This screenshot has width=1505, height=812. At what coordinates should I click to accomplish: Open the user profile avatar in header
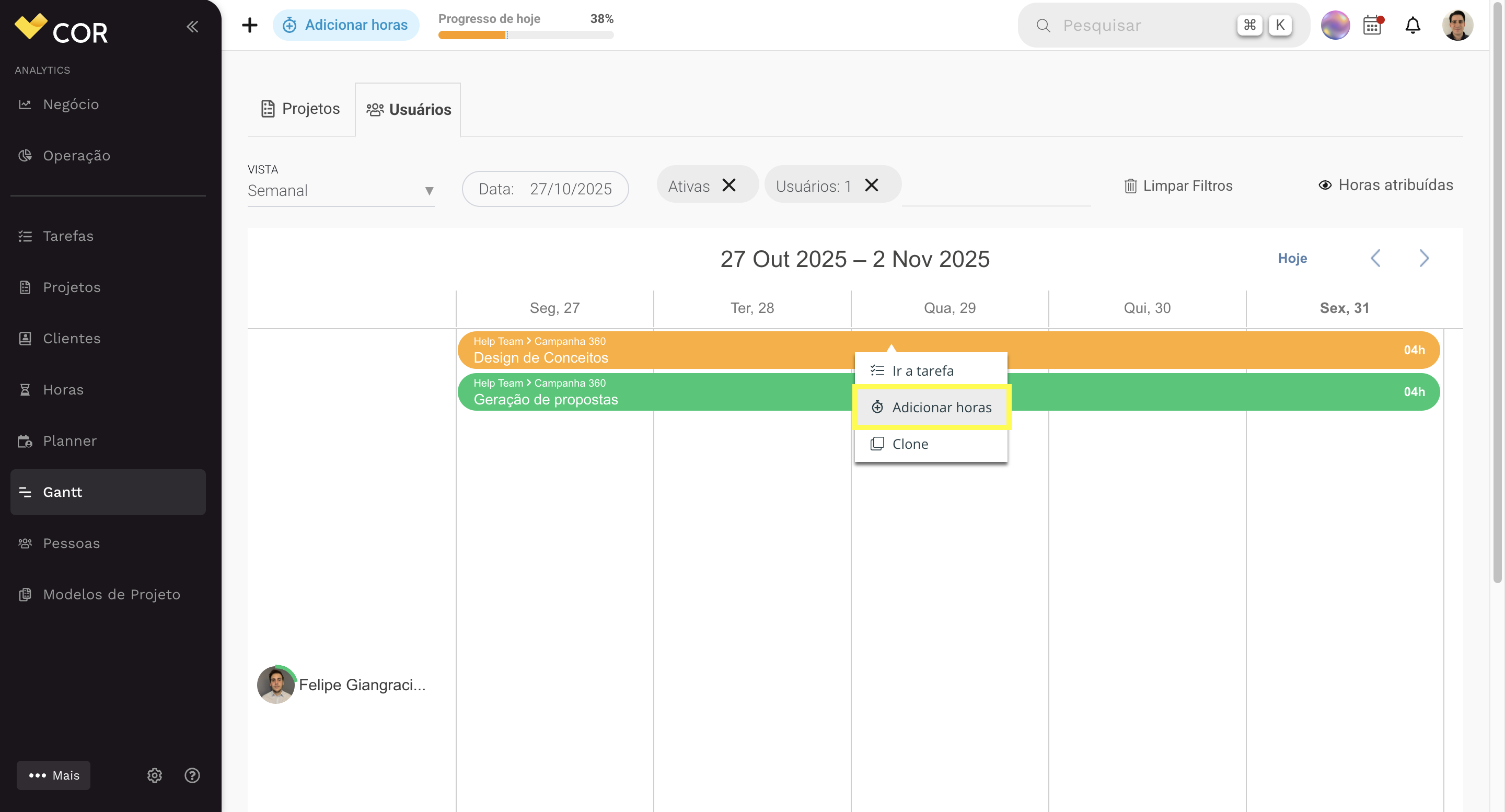coord(1457,25)
